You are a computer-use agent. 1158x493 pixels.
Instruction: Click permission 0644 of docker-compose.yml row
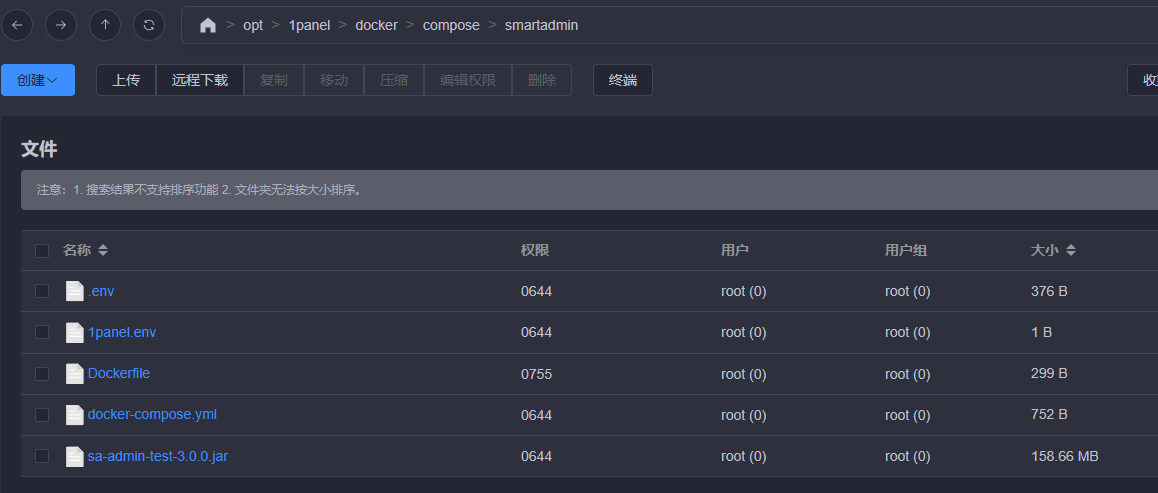tap(536, 416)
